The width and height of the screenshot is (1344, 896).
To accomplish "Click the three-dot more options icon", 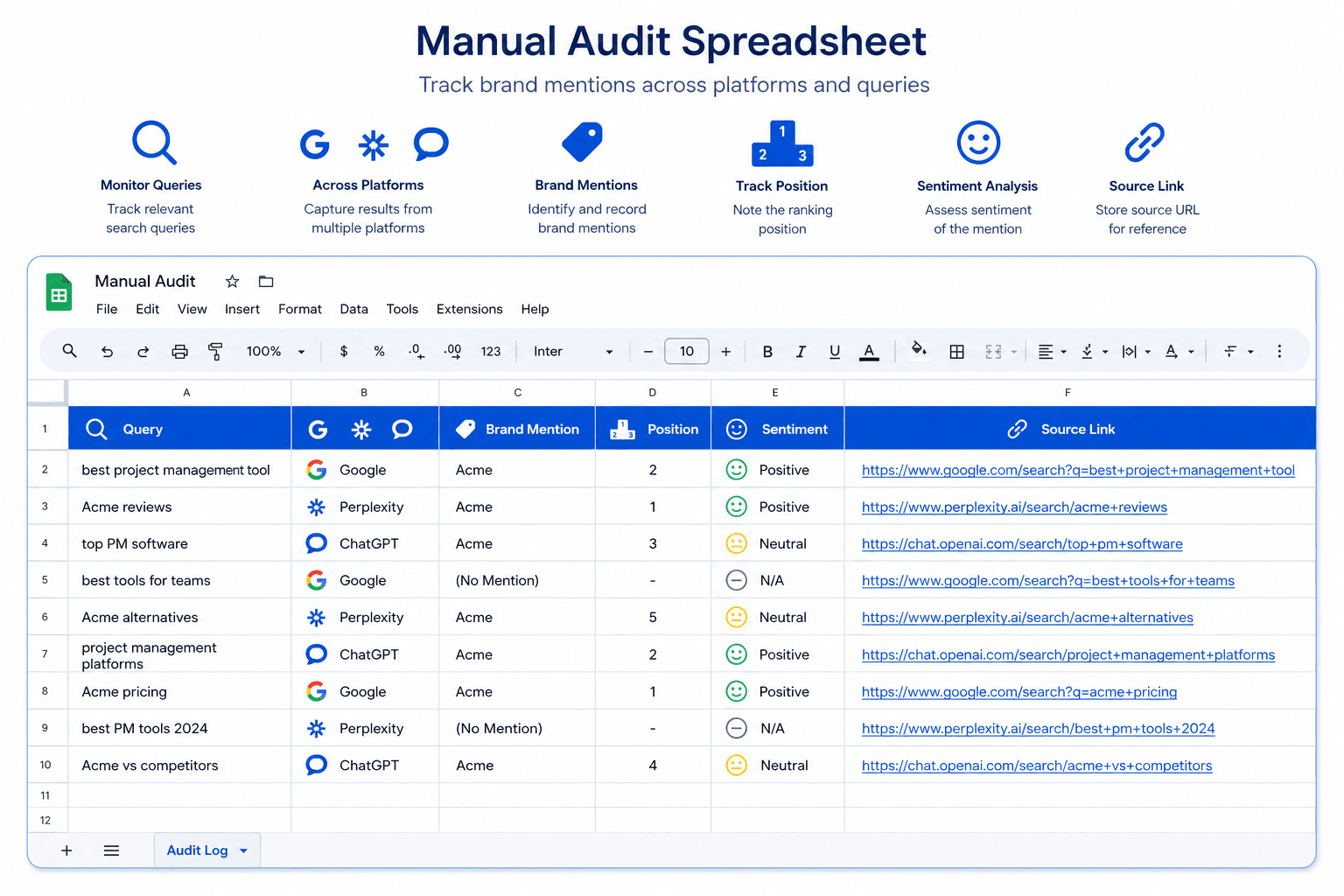I will (x=1279, y=352).
